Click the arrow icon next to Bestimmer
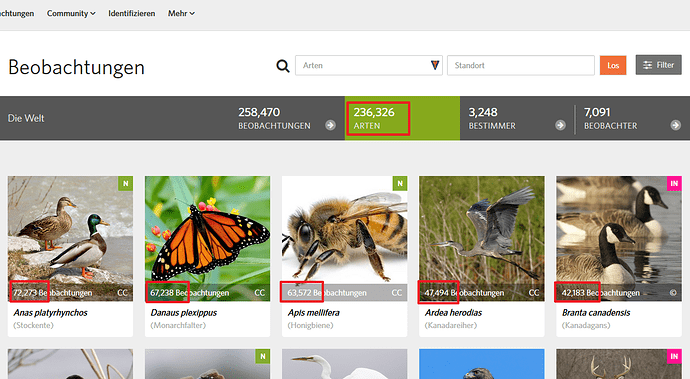The height and width of the screenshot is (379, 690). tap(560, 125)
